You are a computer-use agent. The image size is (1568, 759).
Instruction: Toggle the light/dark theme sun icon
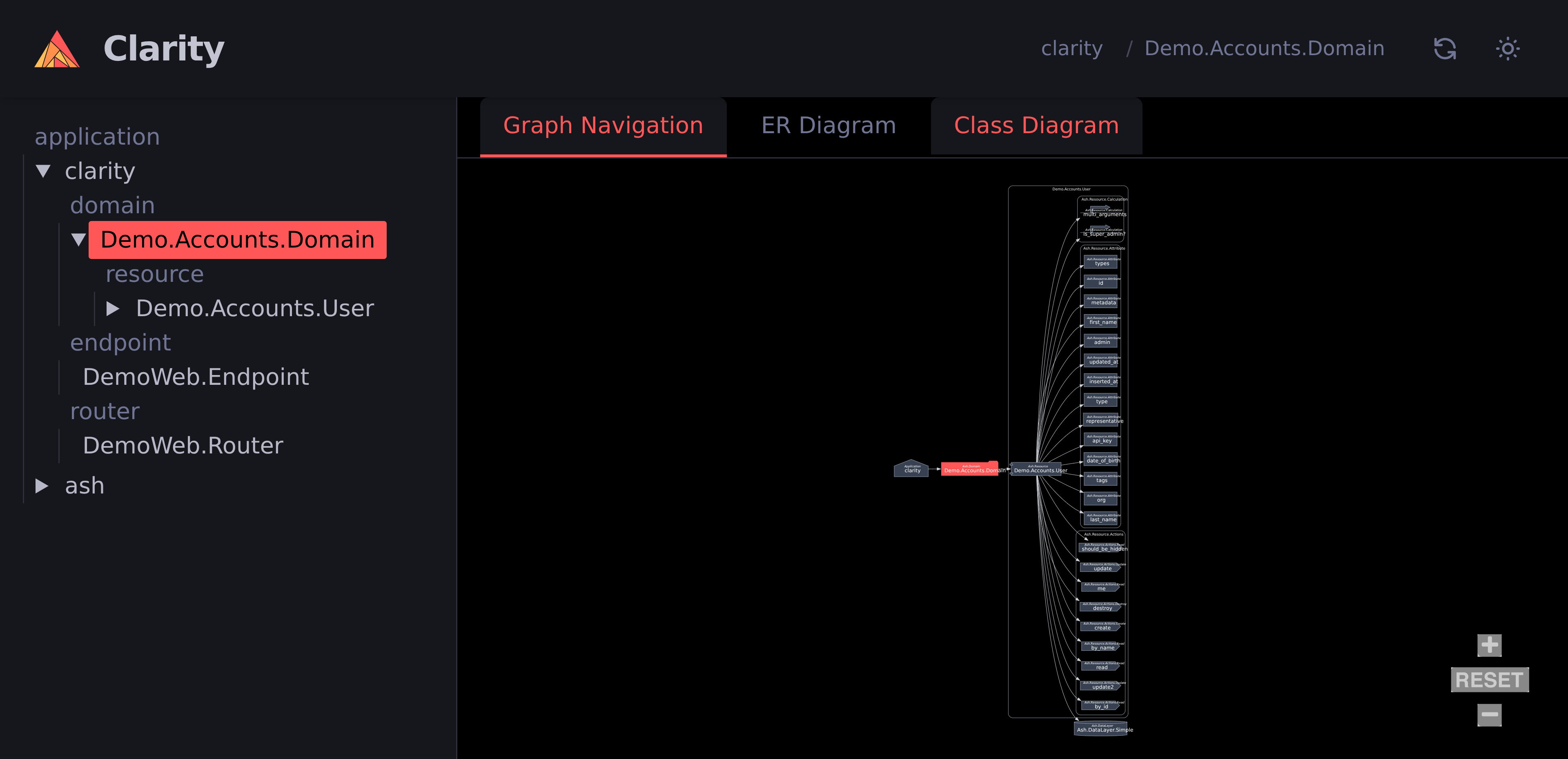(1507, 49)
